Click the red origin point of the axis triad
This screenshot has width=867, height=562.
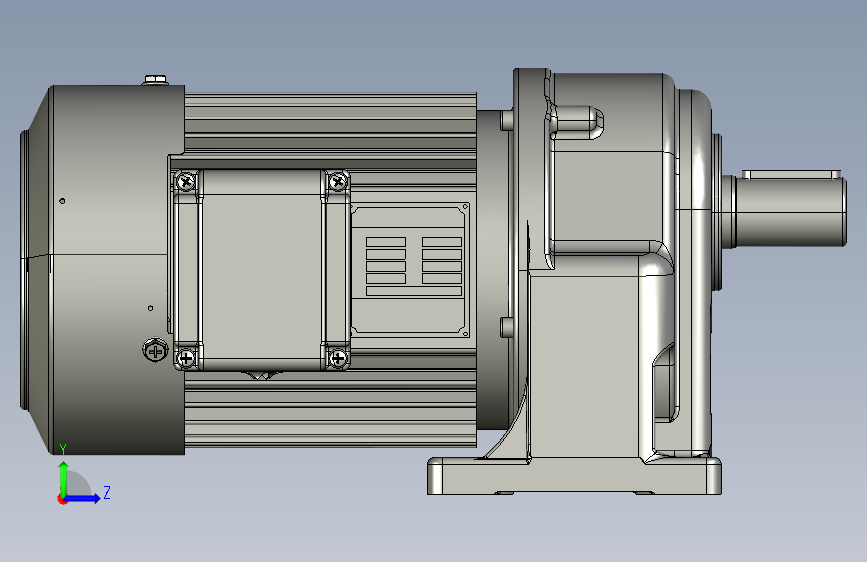pyautogui.click(x=62, y=499)
